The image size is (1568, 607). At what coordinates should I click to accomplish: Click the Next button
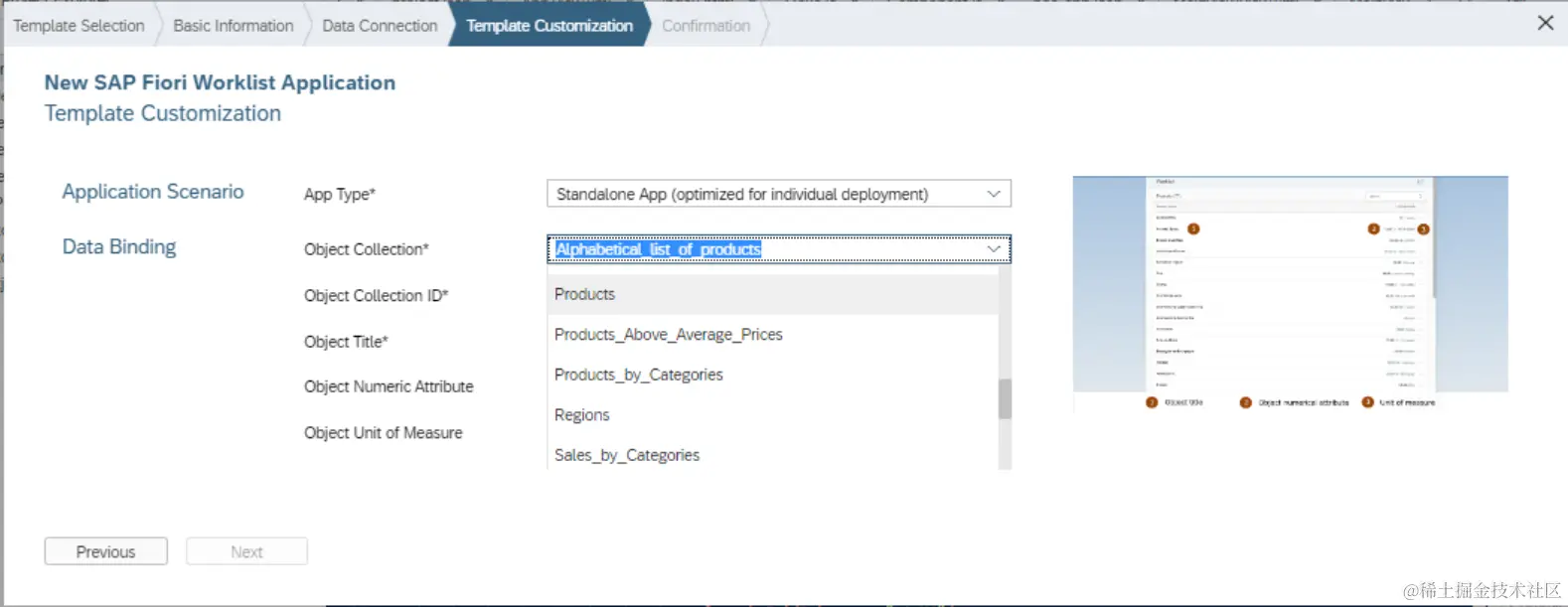246,551
